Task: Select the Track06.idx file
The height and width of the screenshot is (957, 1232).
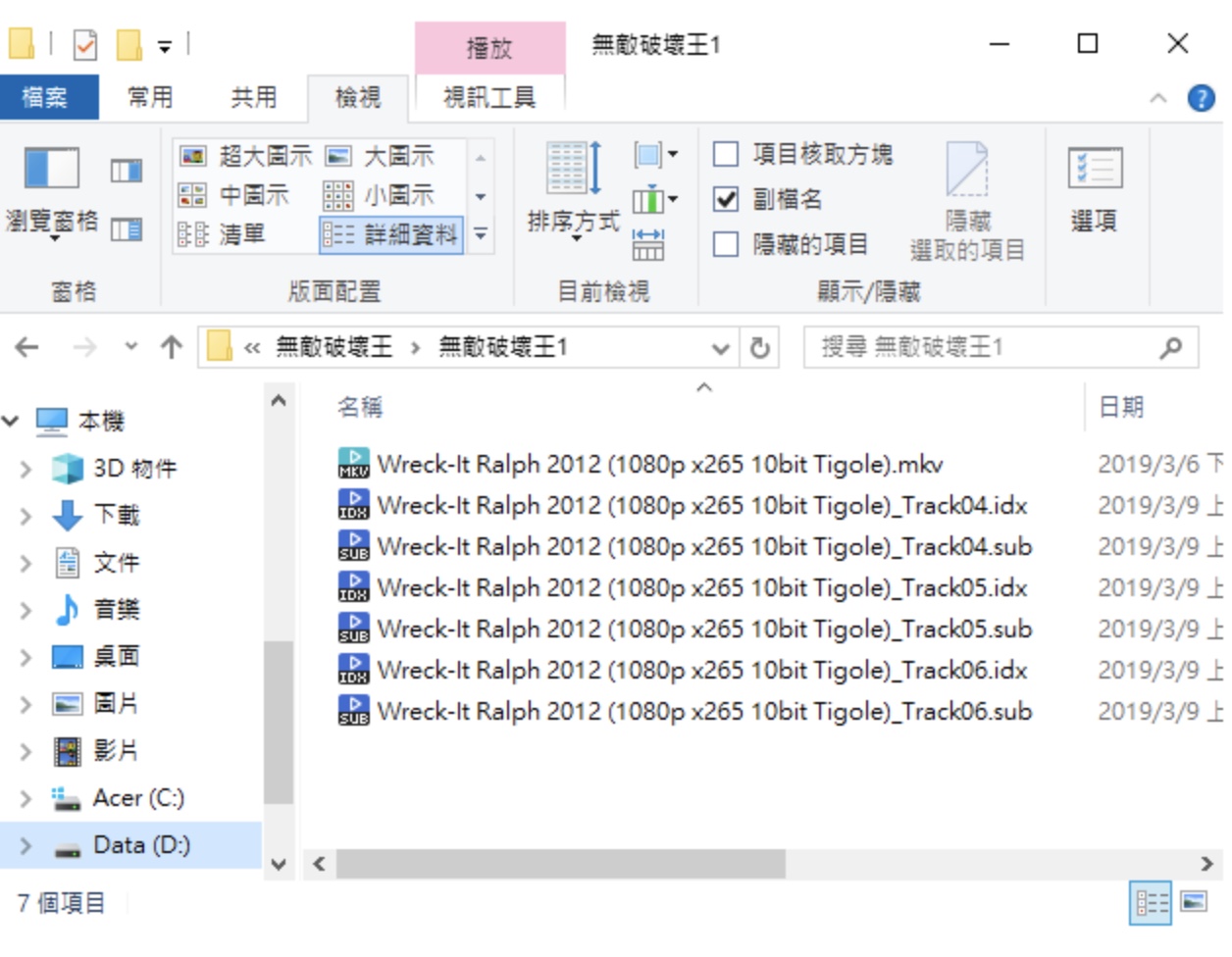Action: click(682, 670)
